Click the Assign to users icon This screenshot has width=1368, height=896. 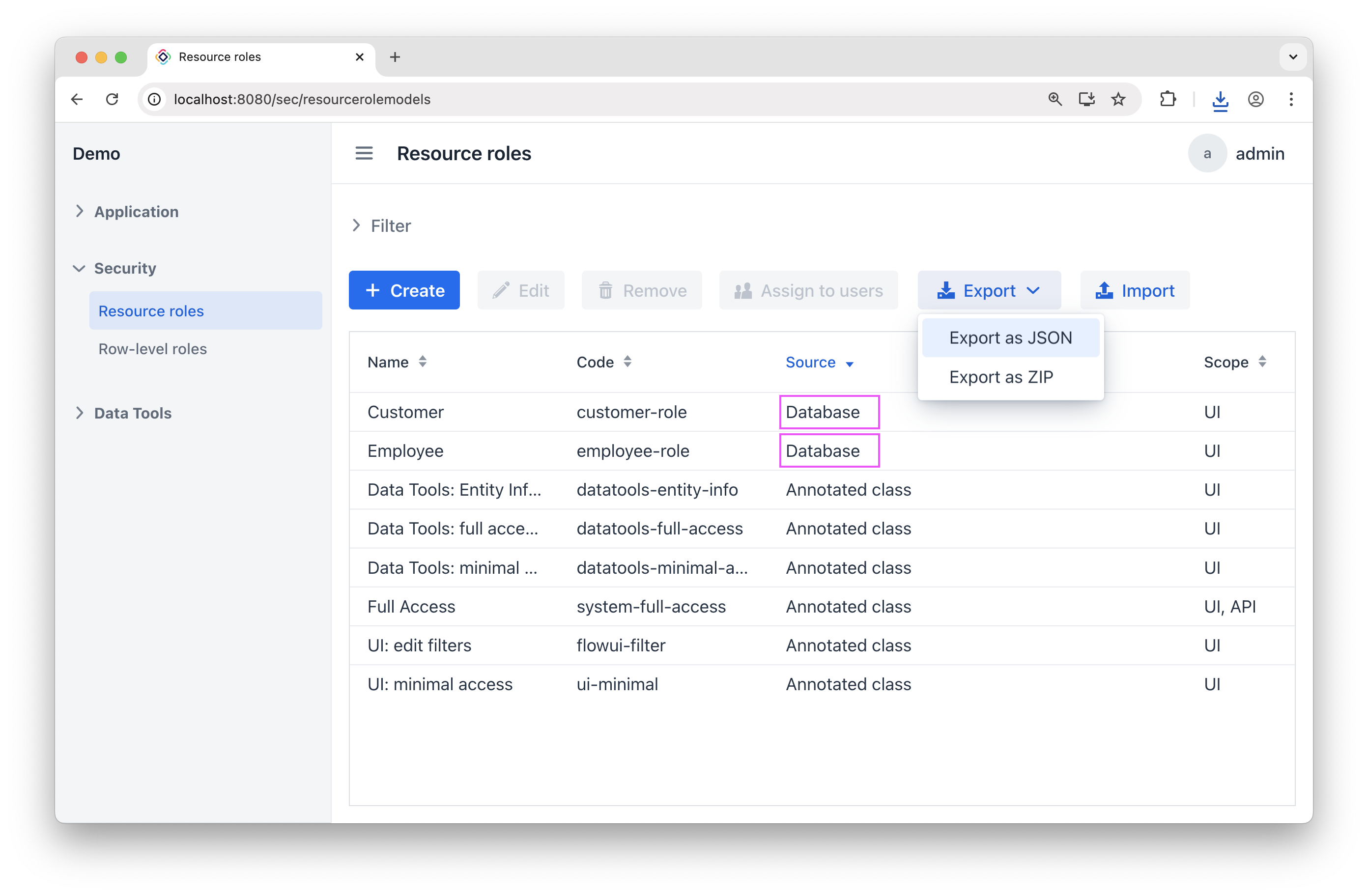coord(742,290)
